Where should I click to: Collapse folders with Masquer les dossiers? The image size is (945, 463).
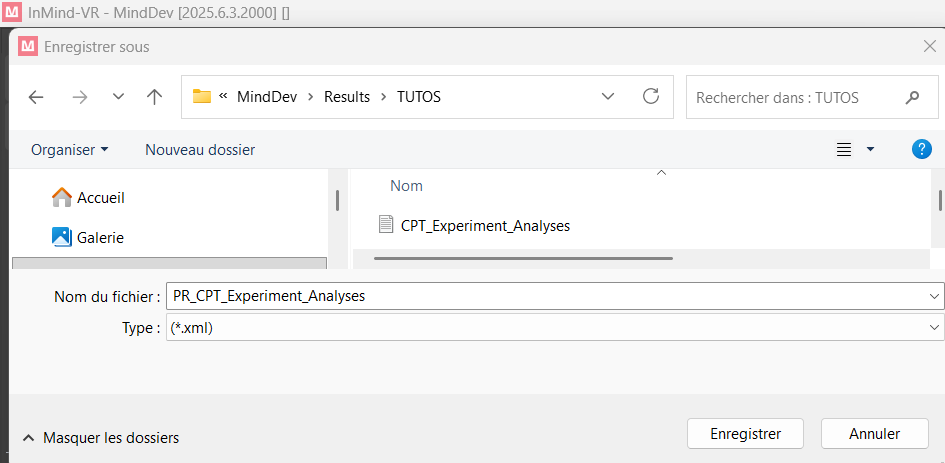pyautogui.click(x=100, y=437)
